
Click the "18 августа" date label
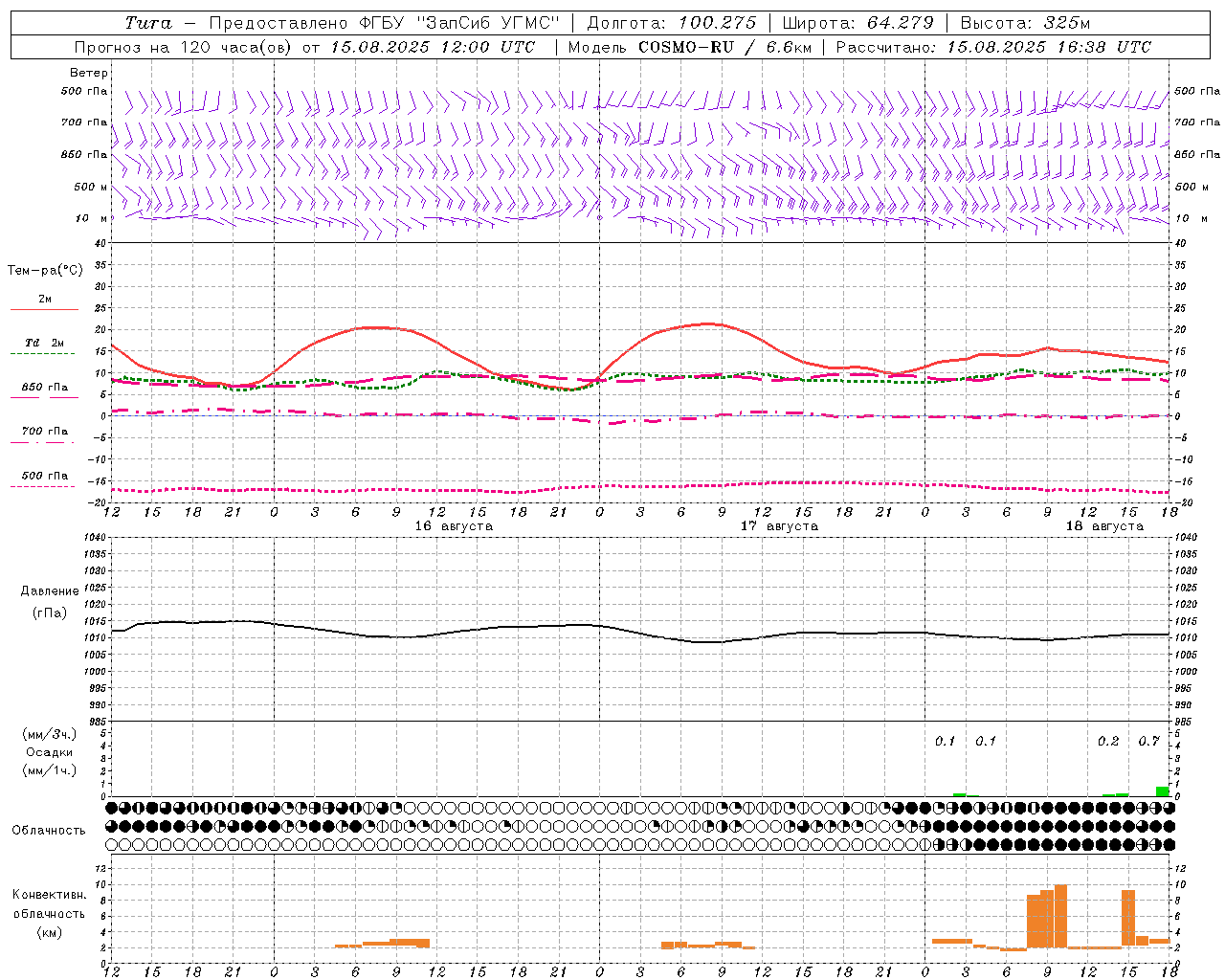coord(1104,526)
